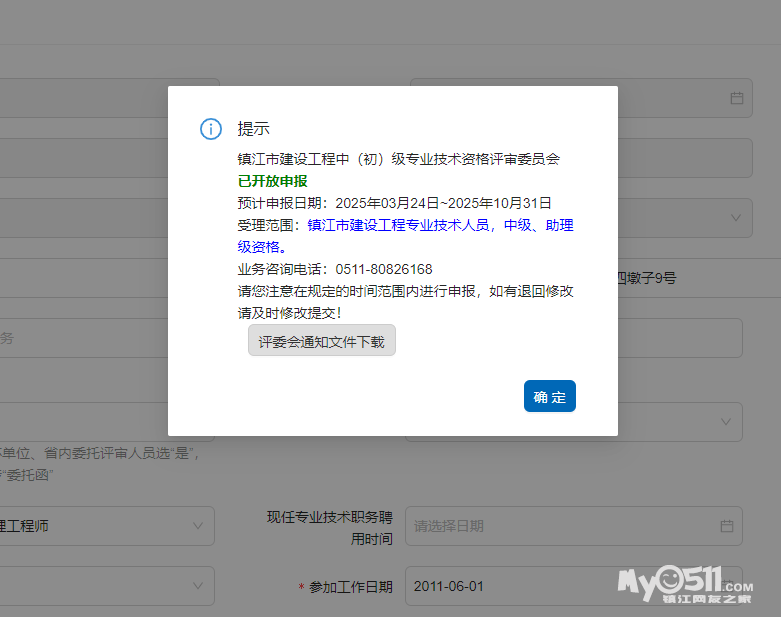781x617 pixels.
Task: Open the right dropdown below the dialog box
Action: pyautogui.click(x=727, y=422)
